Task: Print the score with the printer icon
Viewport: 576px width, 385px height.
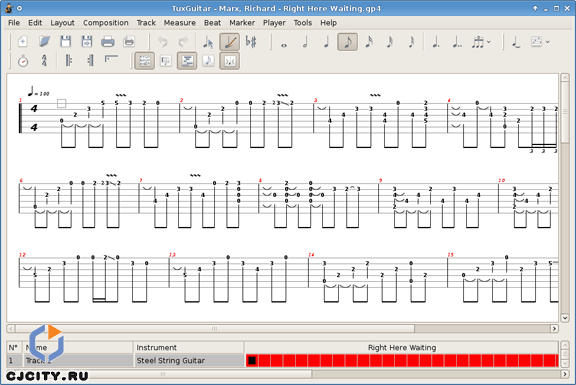Action: tap(108, 42)
